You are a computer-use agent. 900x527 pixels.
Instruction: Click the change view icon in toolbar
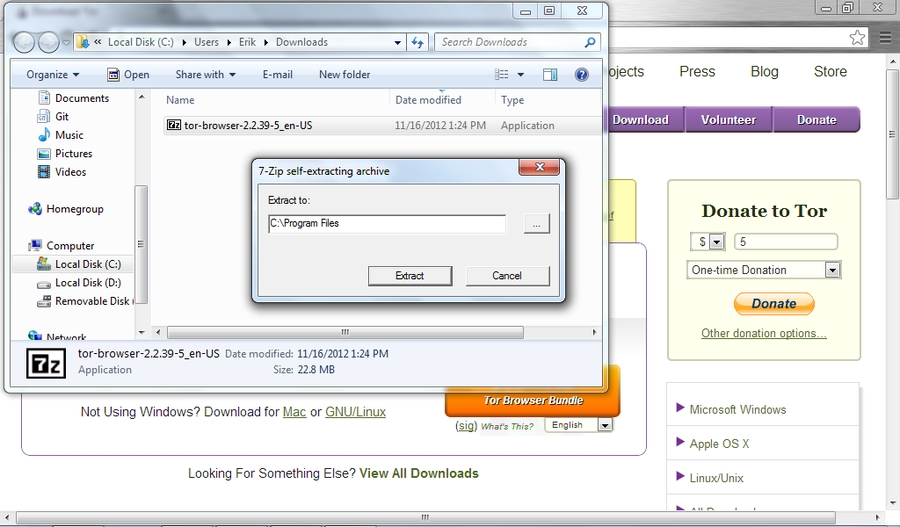(x=502, y=75)
